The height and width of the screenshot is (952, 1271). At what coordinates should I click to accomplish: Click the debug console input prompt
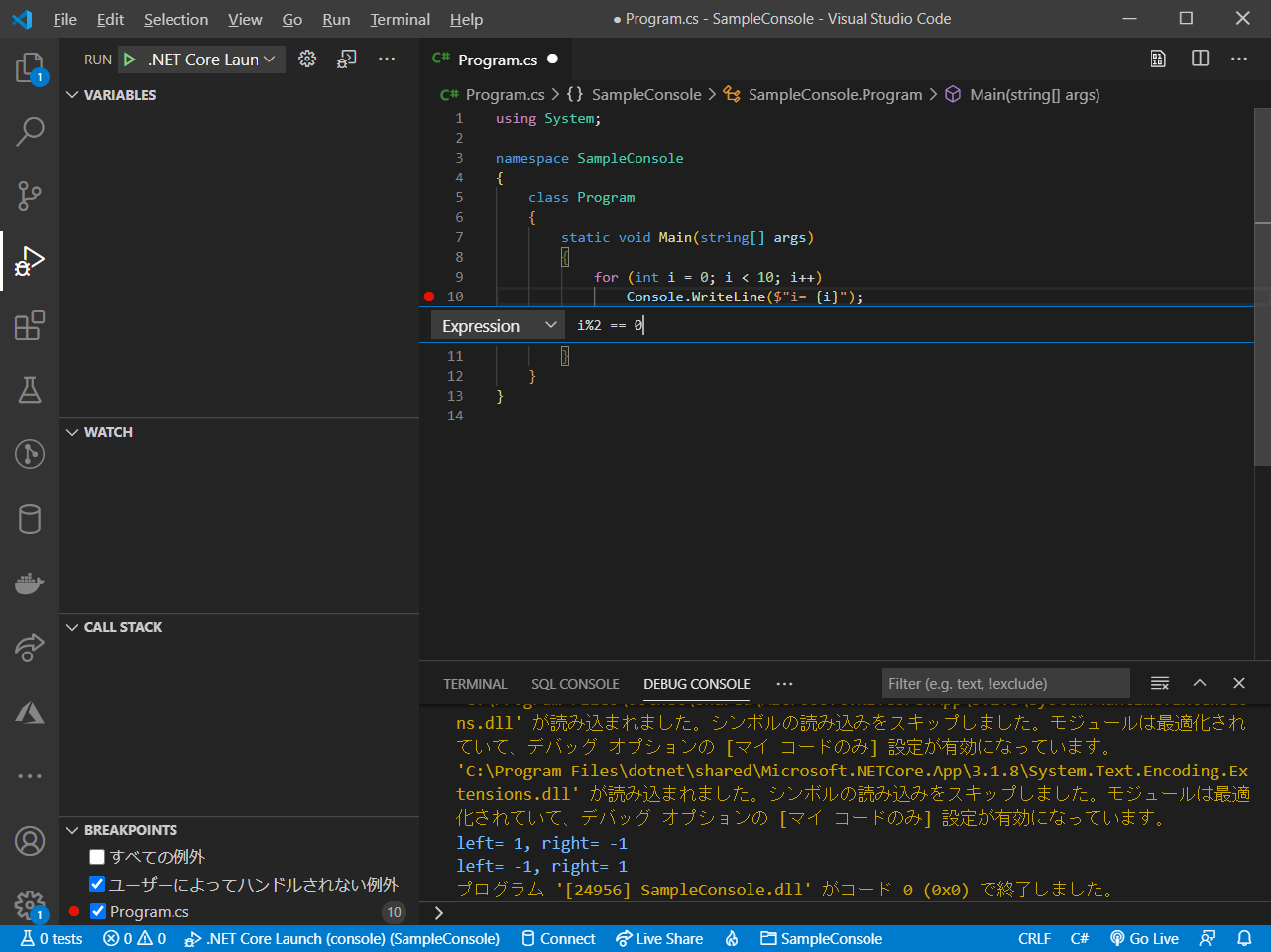tap(843, 913)
